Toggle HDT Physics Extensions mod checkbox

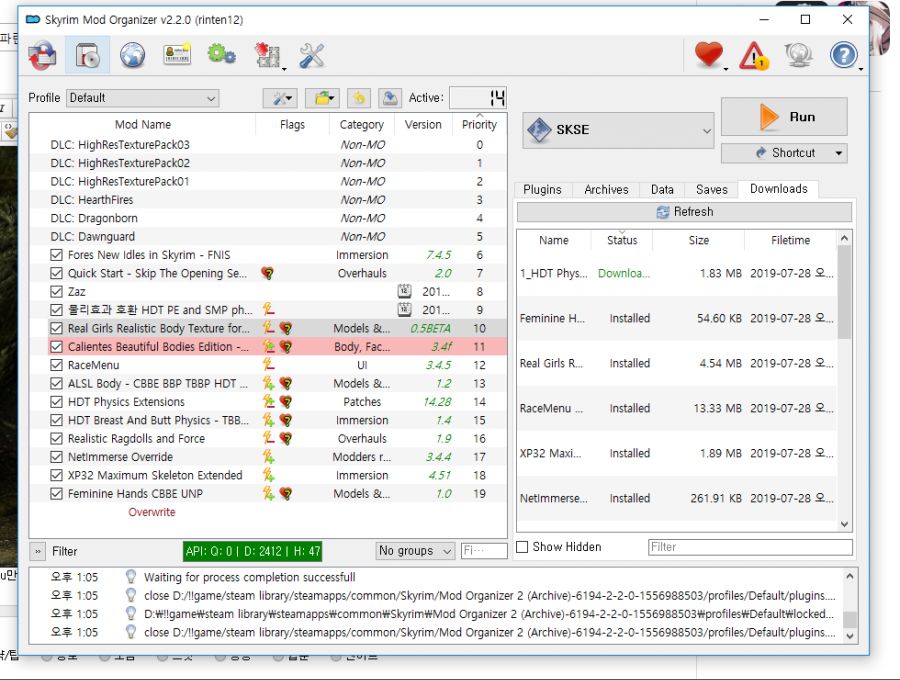click(57, 402)
